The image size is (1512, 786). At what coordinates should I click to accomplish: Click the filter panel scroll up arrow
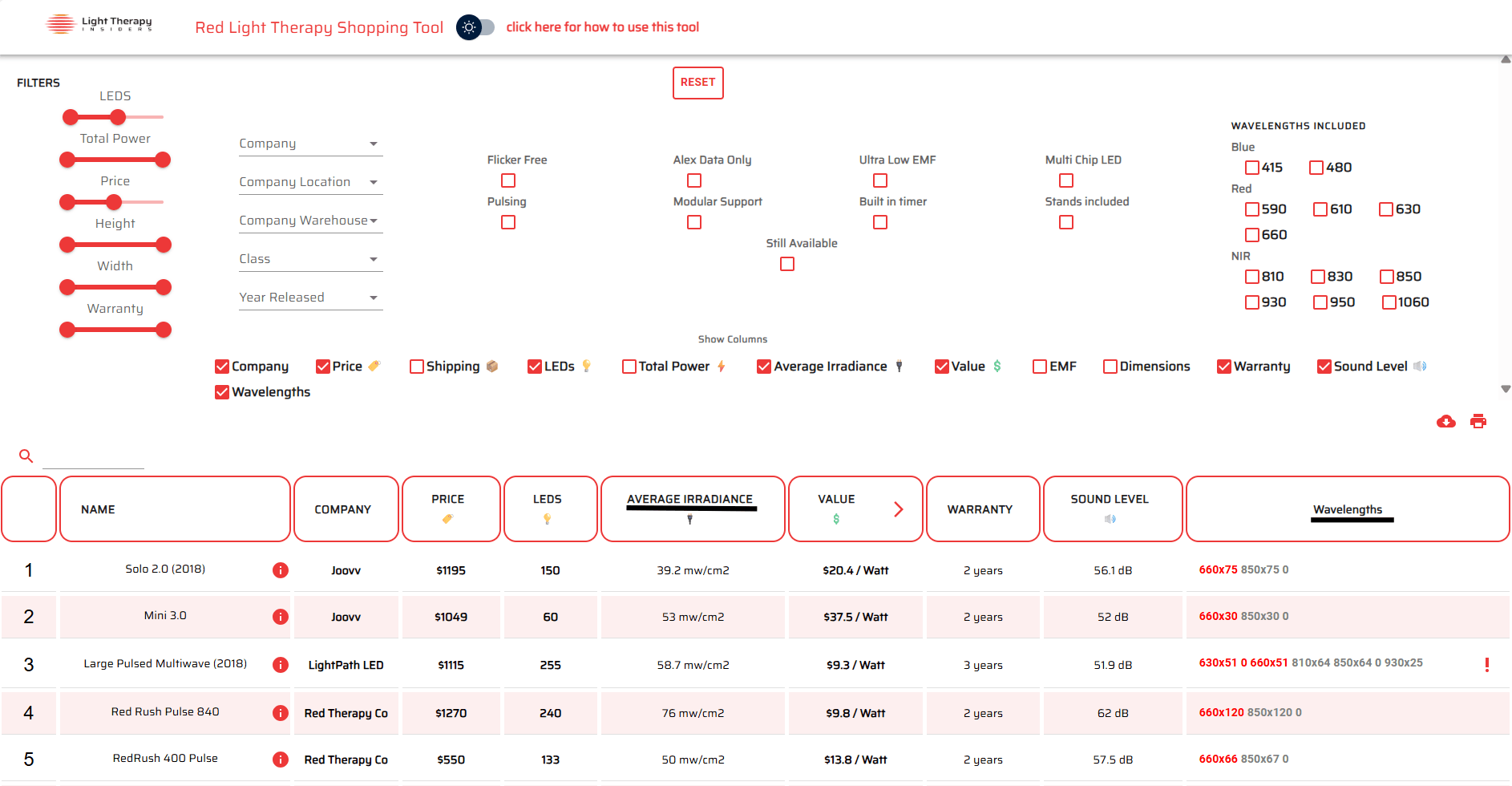click(x=1506, y=59)
